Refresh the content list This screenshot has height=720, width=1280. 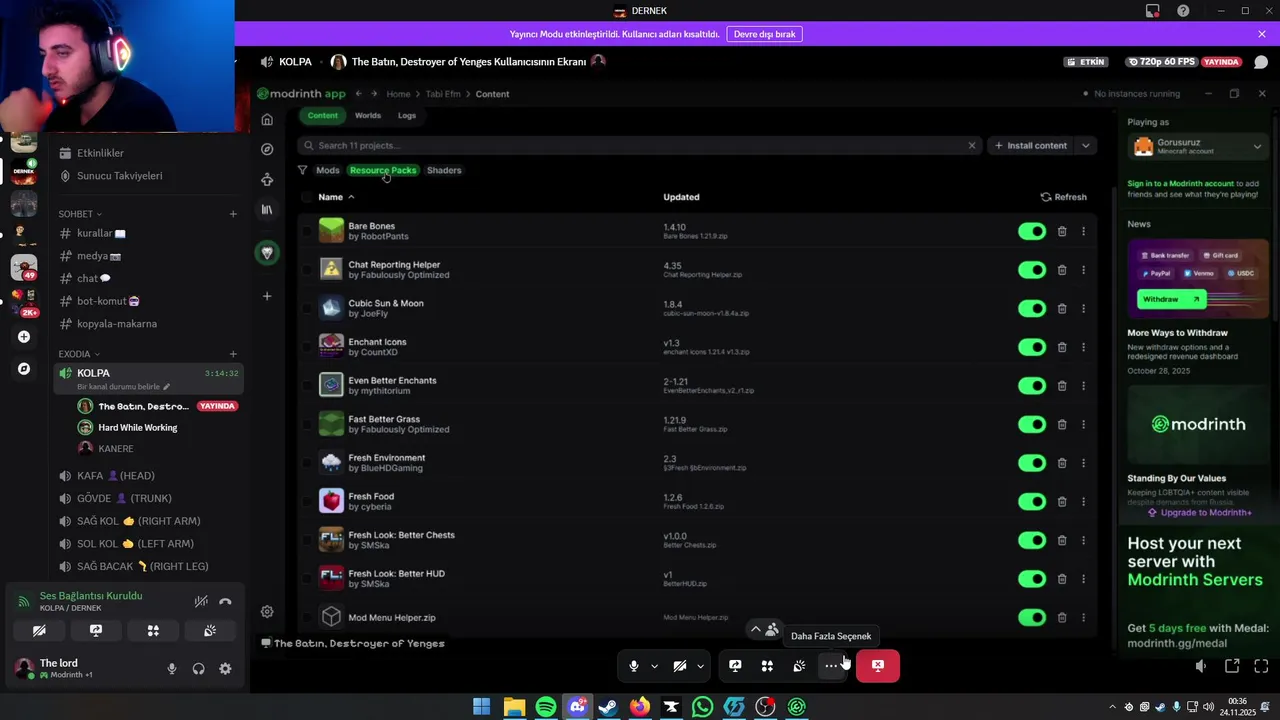tap(1064, 197)
